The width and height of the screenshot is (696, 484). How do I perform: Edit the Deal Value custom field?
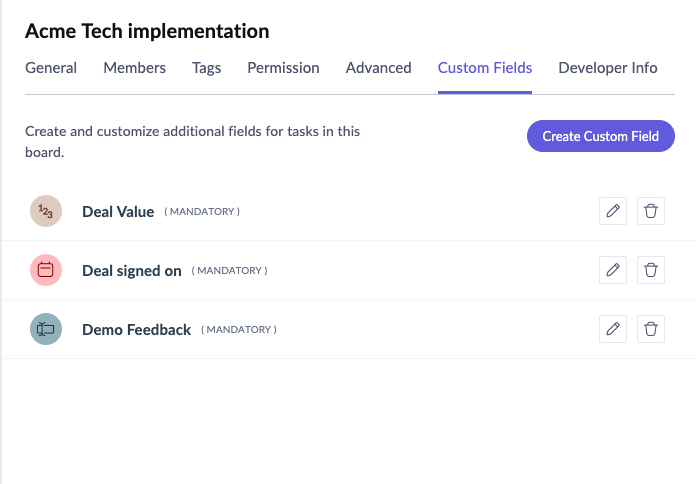[613, 211]
